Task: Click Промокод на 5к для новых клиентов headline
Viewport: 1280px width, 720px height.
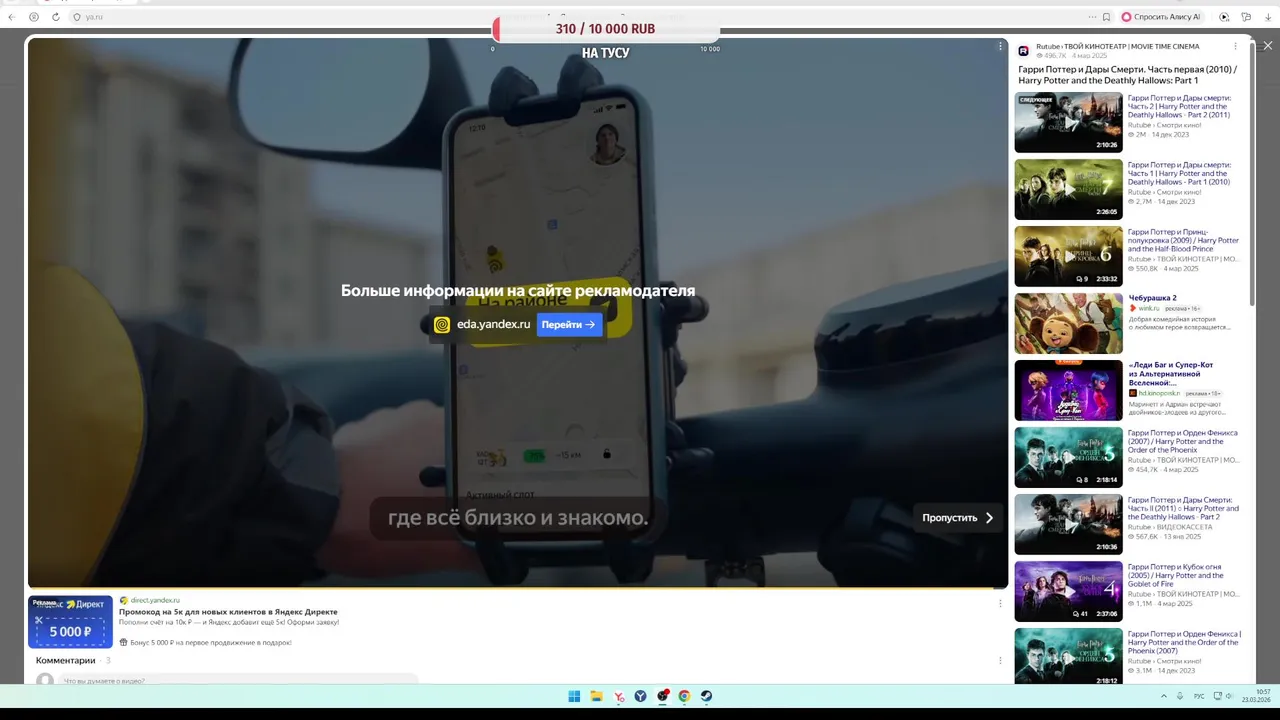Action: [x=228, y=612]
